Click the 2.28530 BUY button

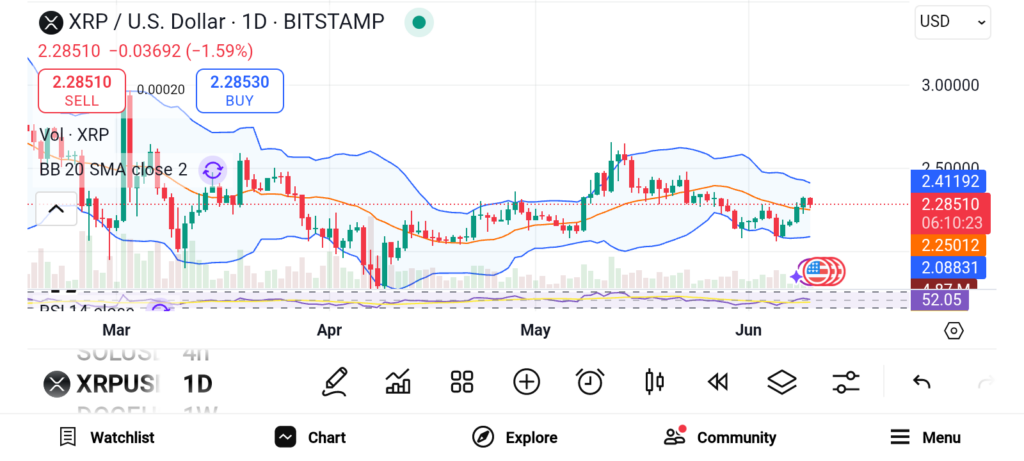pyautogui.click(x=240, y=91)
